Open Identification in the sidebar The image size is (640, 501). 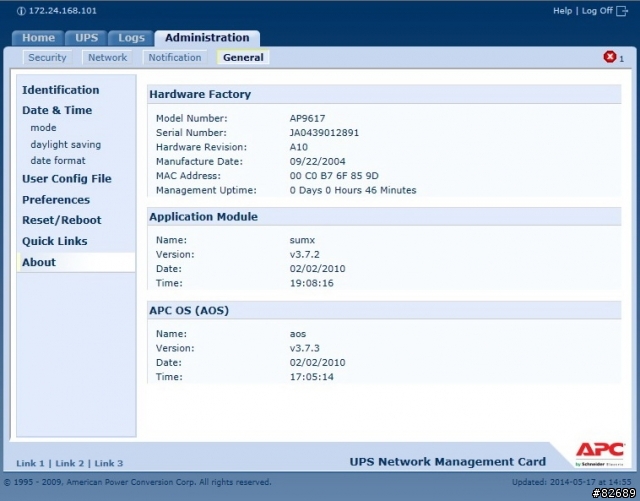coord(61,90)
